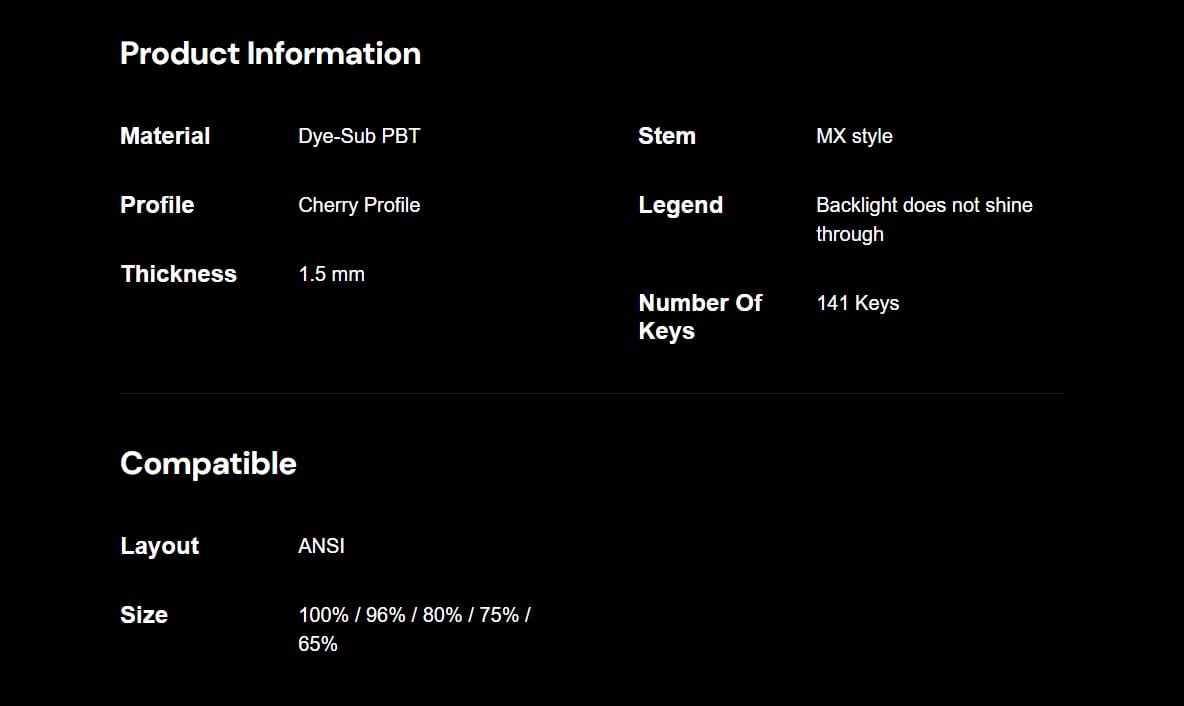The height and width of the screenshot is (706, 1184).
Task: Select the Profile label
Action: click(x=157, y=205)
